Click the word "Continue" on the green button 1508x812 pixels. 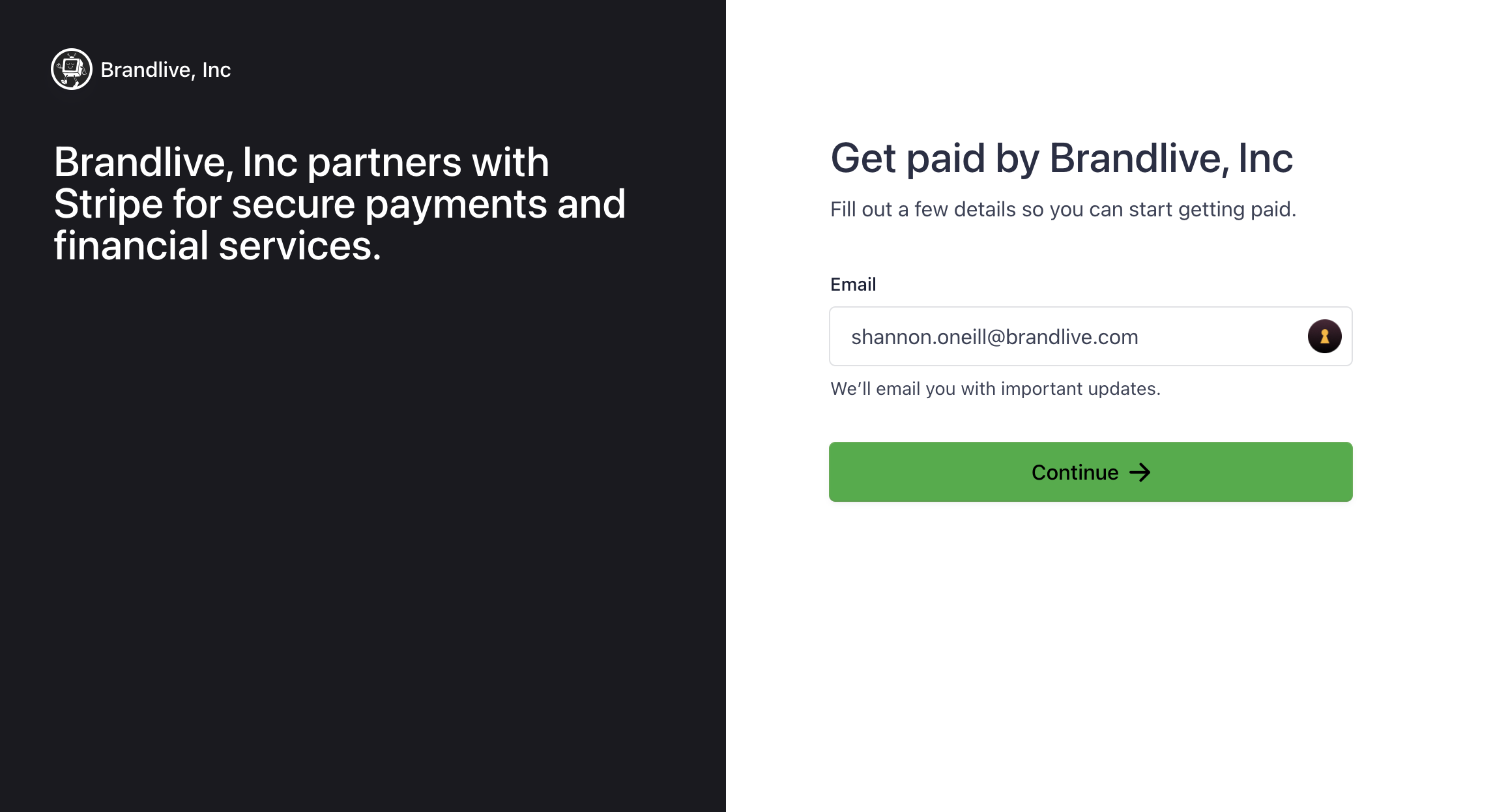click(x=1075, y=472)
